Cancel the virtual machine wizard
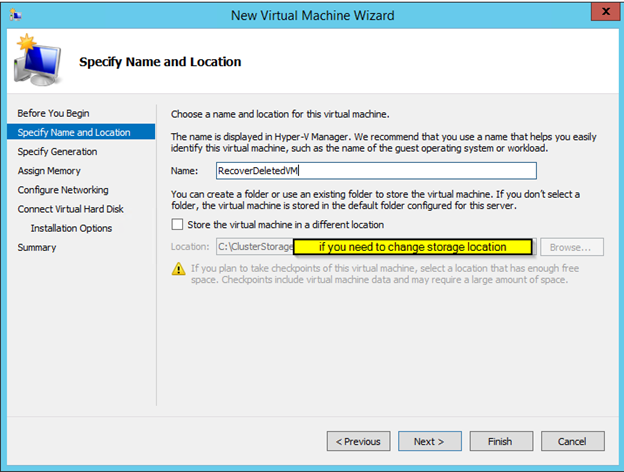624x472 pixels. click(571, 441)
